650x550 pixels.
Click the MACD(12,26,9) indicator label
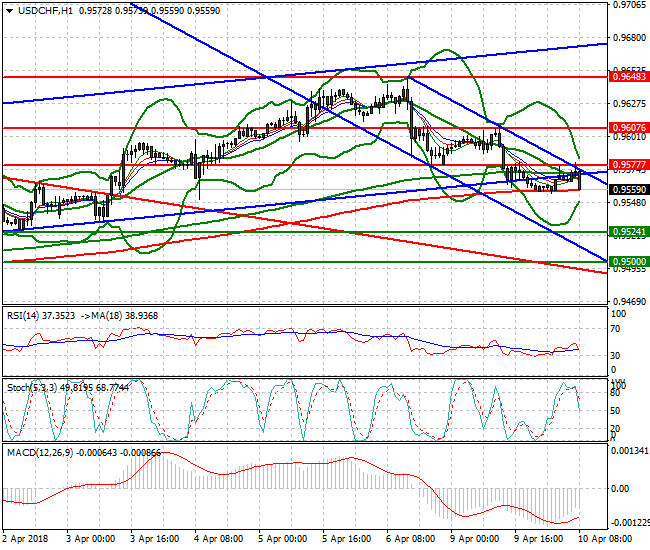pyautogui.click(x=40, y=453)
